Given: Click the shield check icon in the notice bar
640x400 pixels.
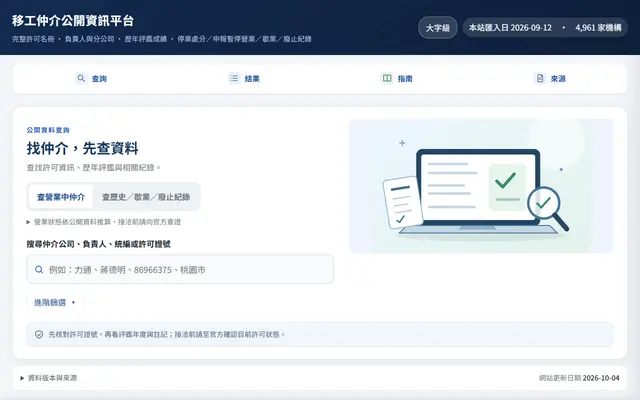Looking at the screenshot, I should [x=39, y=334].
